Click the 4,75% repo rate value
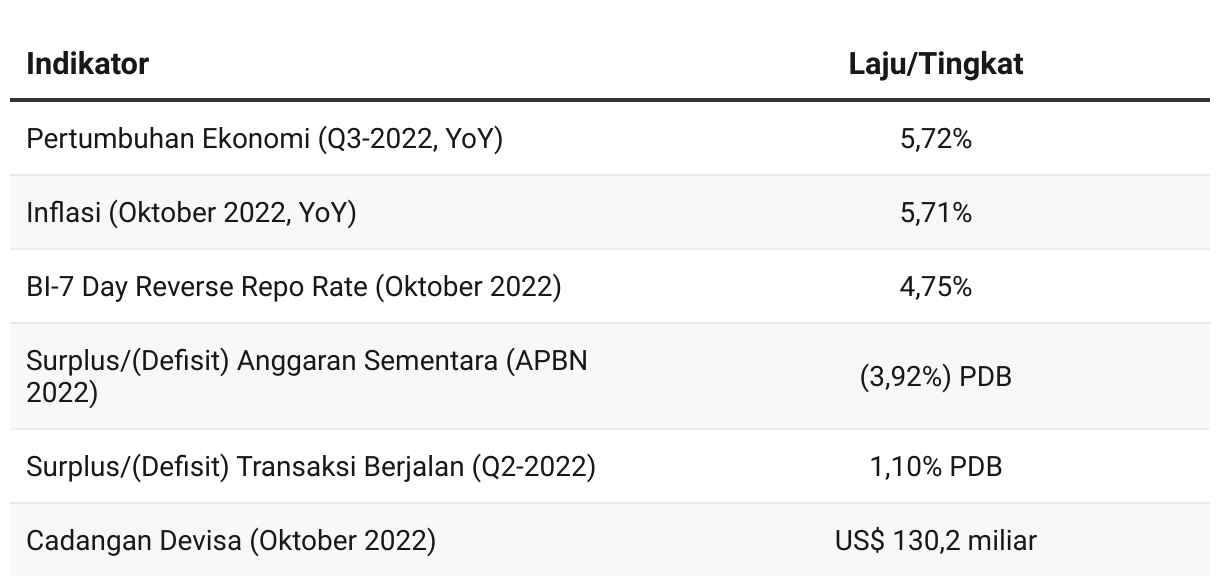This screenshot has height=586, width=1220. [x=936, y=287]
